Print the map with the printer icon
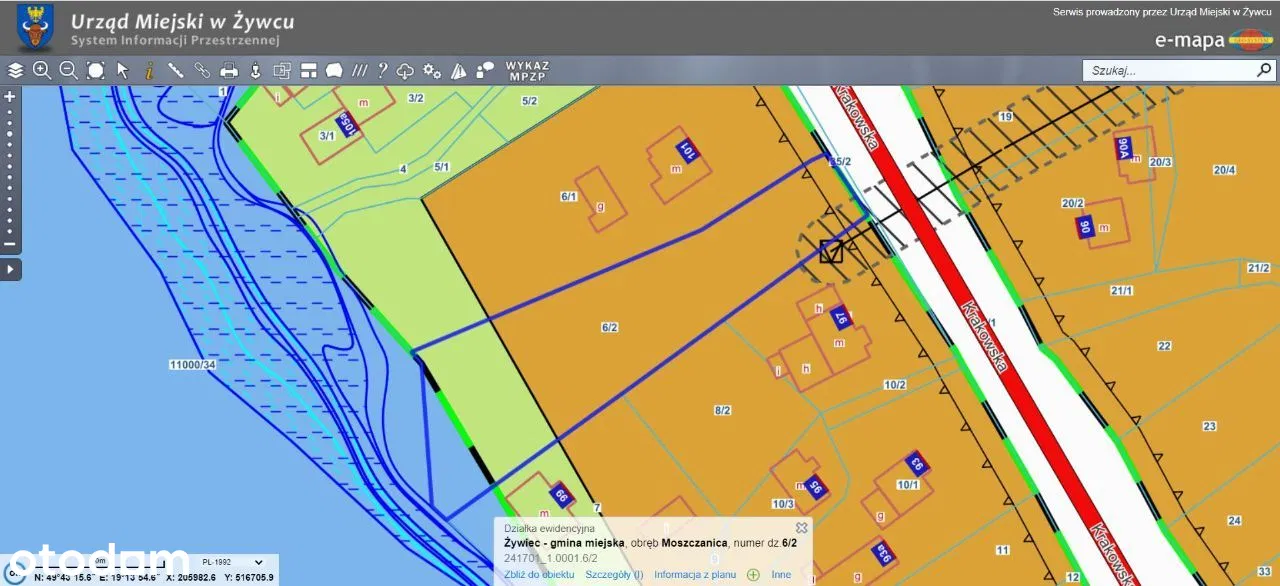1280x586 pixels. (x=229, y=70)
